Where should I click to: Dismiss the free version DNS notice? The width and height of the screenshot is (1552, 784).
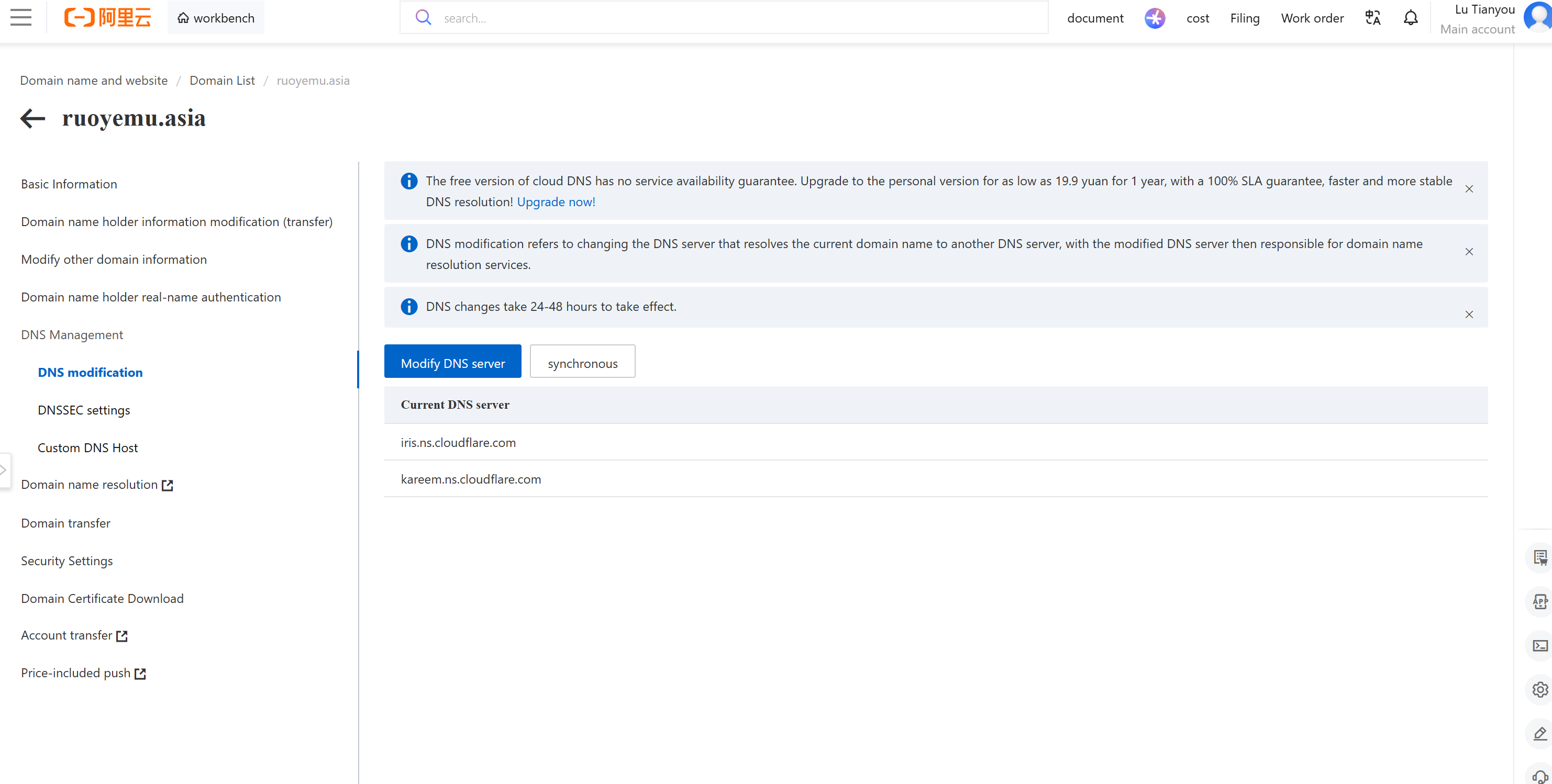click(1469, 189)
